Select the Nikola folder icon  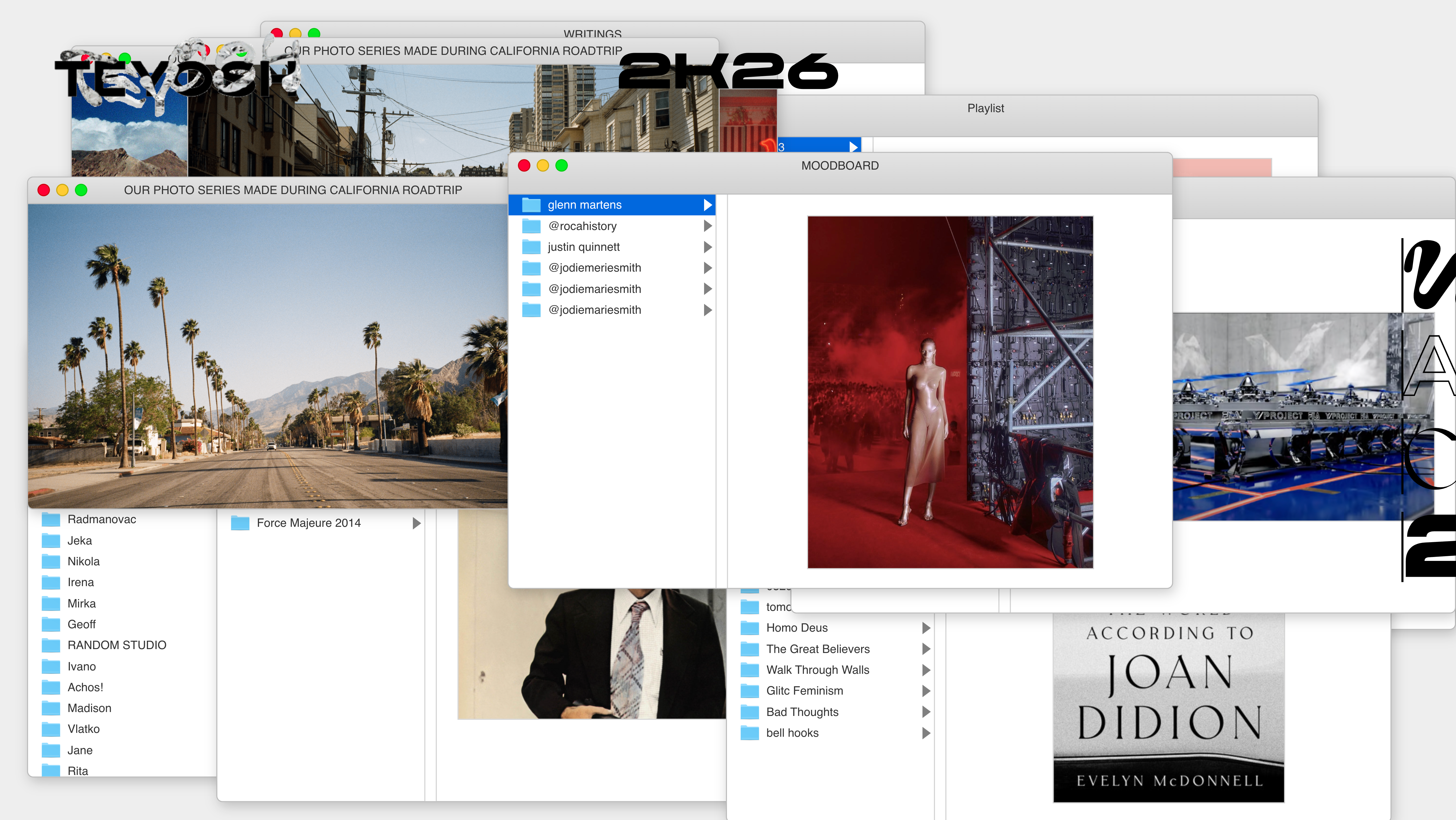click(x=51, y=562)
